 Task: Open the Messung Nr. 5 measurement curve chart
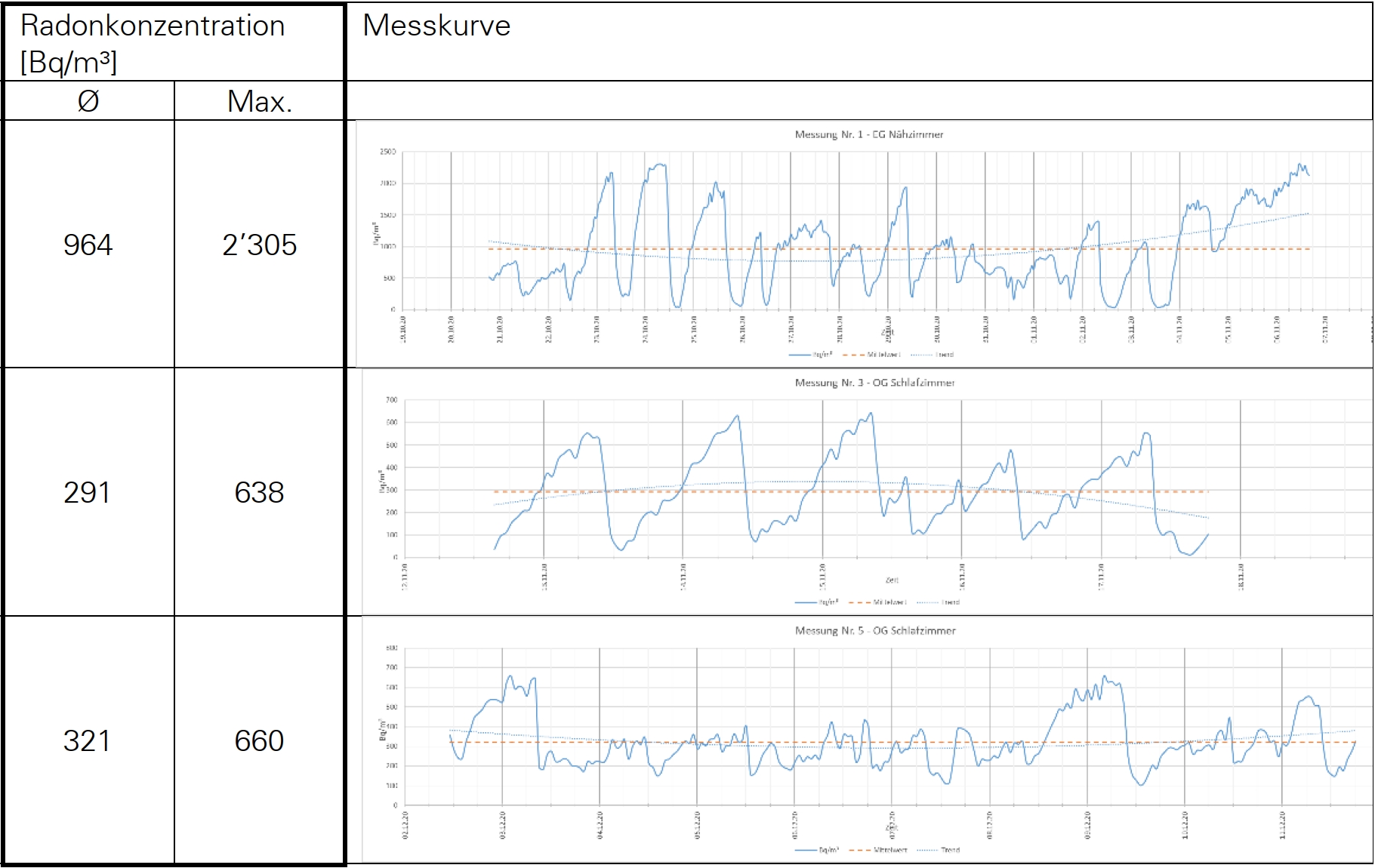(867, 740)
